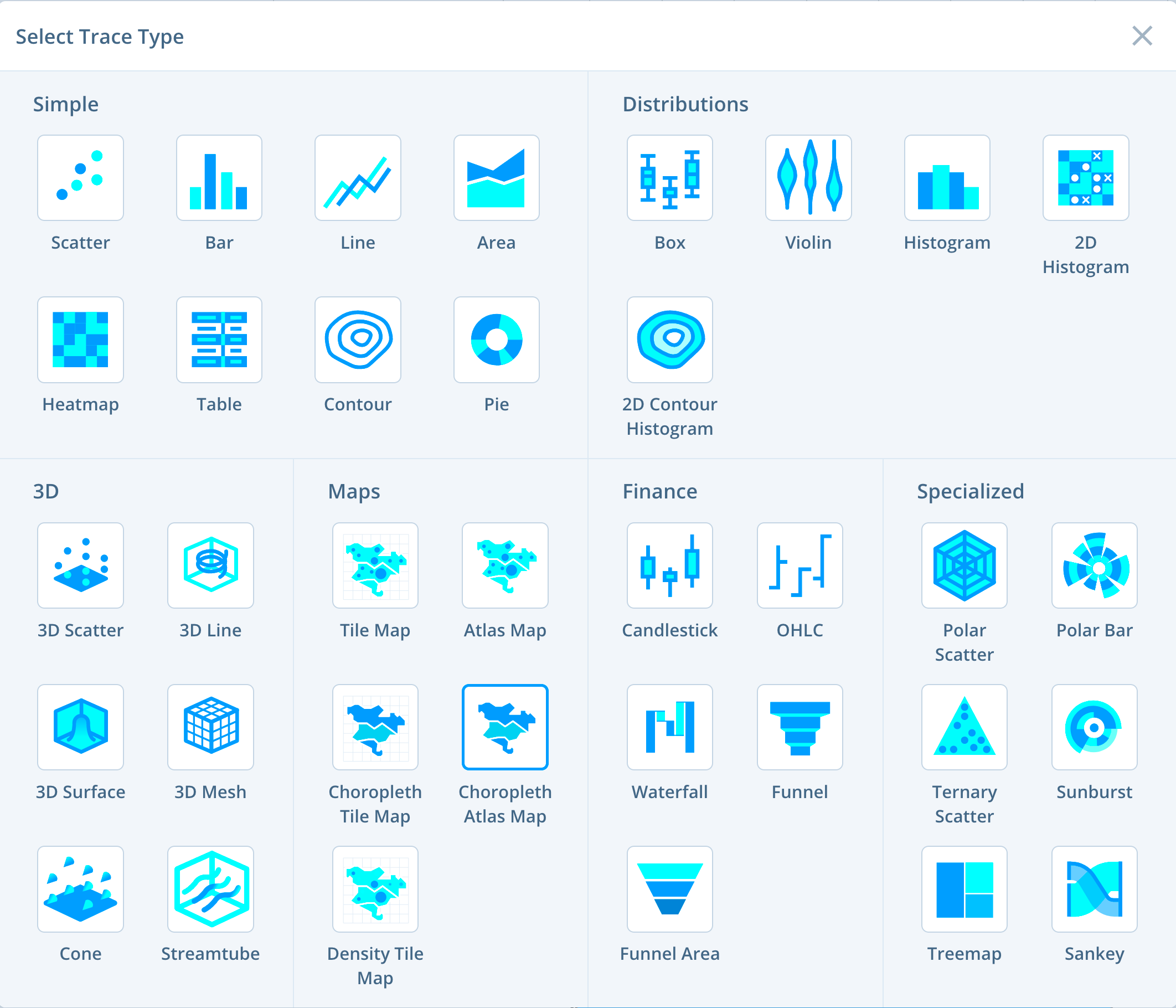Select the 3D Surface trace type
1176x1008 pixels.
(80, 727)
